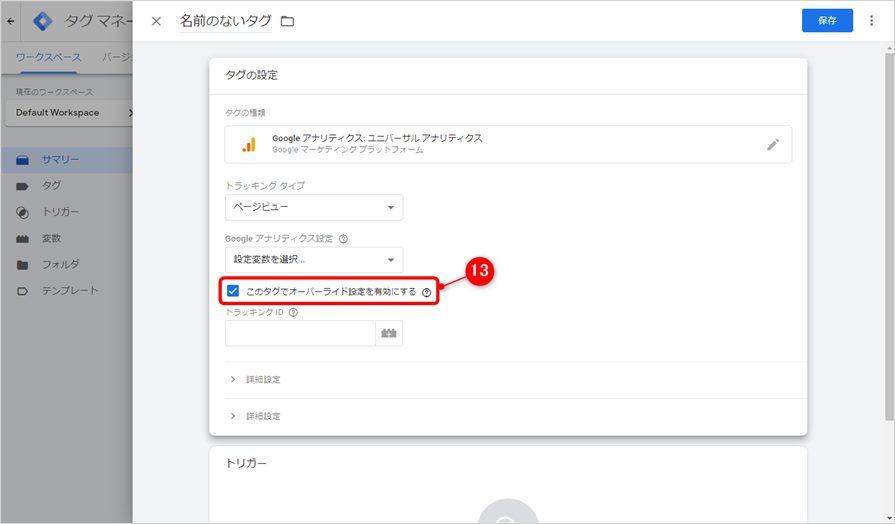
Task: Select サマリー in the sidebar
Action: [67, 160]
